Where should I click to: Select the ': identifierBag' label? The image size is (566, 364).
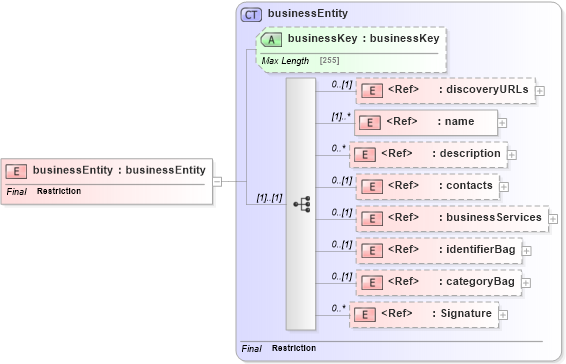click(477, 249)
